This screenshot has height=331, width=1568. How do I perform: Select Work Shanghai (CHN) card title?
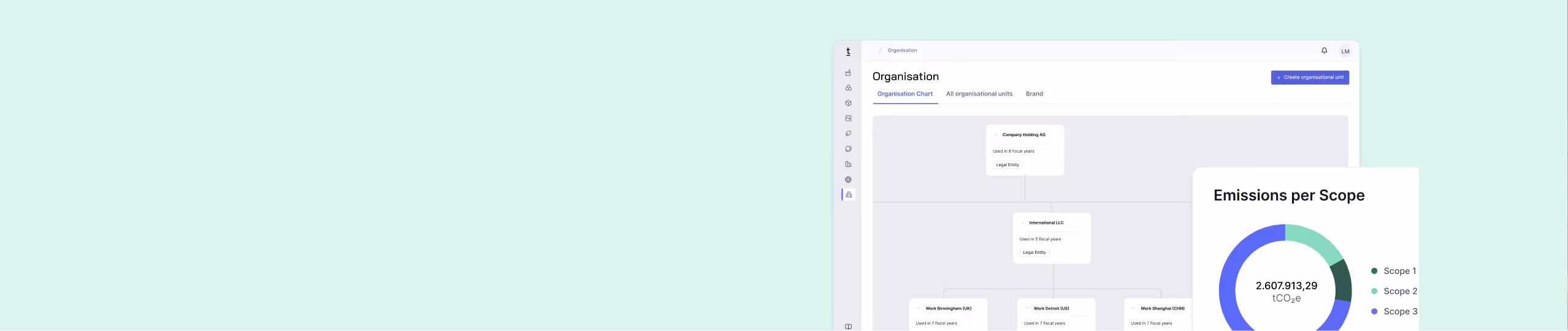pos(1162,308)
